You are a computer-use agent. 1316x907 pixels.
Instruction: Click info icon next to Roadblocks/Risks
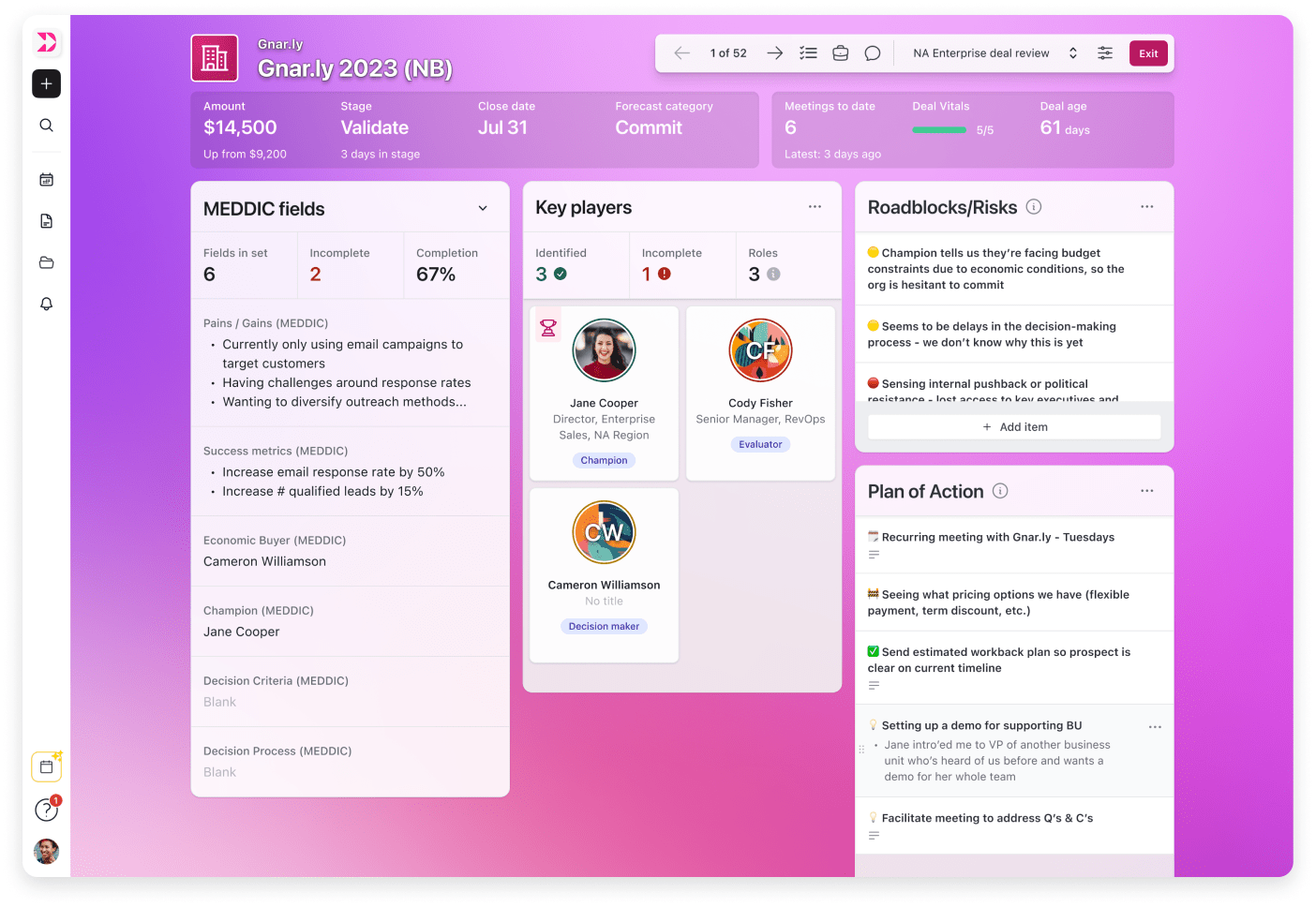pyautogui.click(x=1034, y=206)
